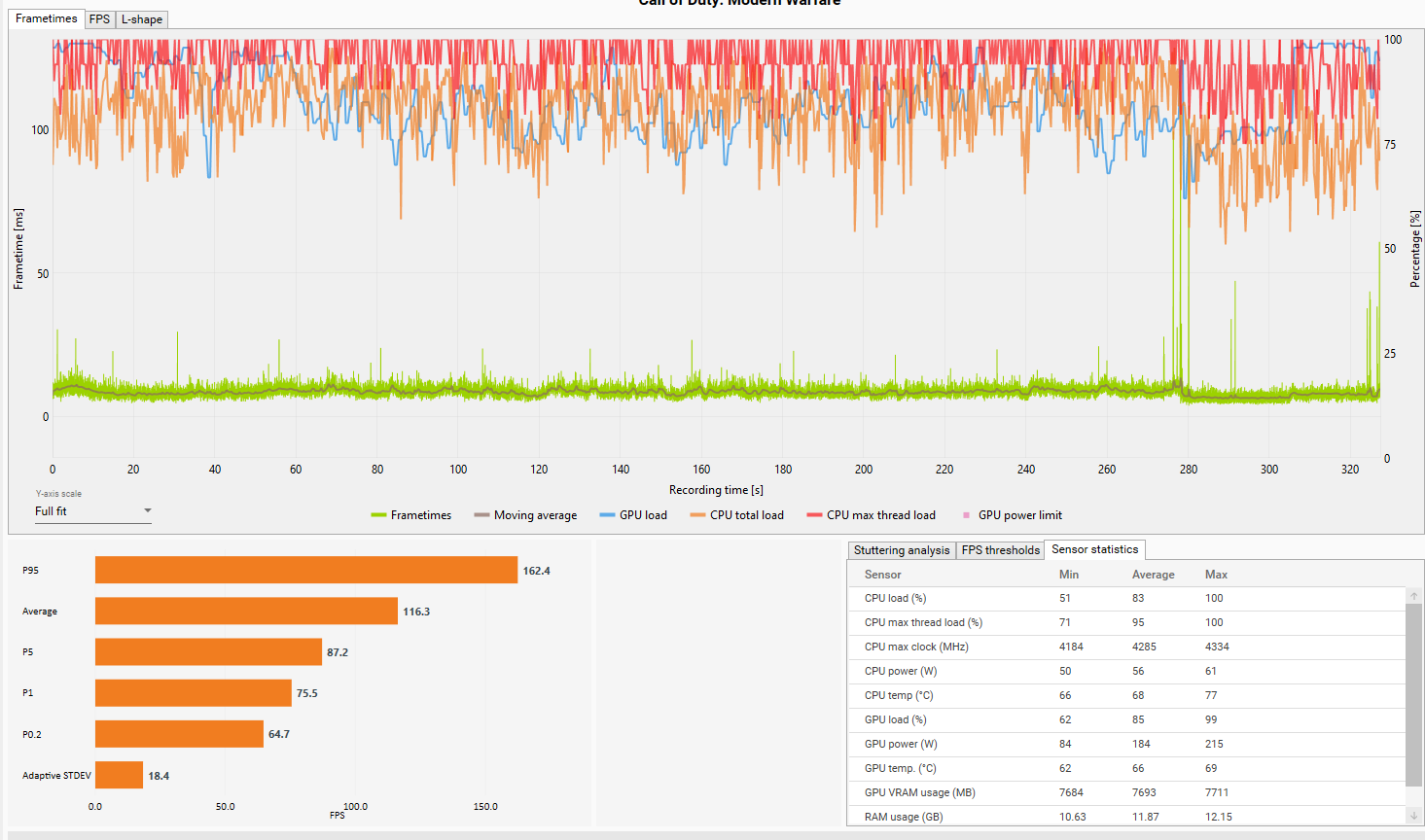Select the Frametimes tab

47,18
